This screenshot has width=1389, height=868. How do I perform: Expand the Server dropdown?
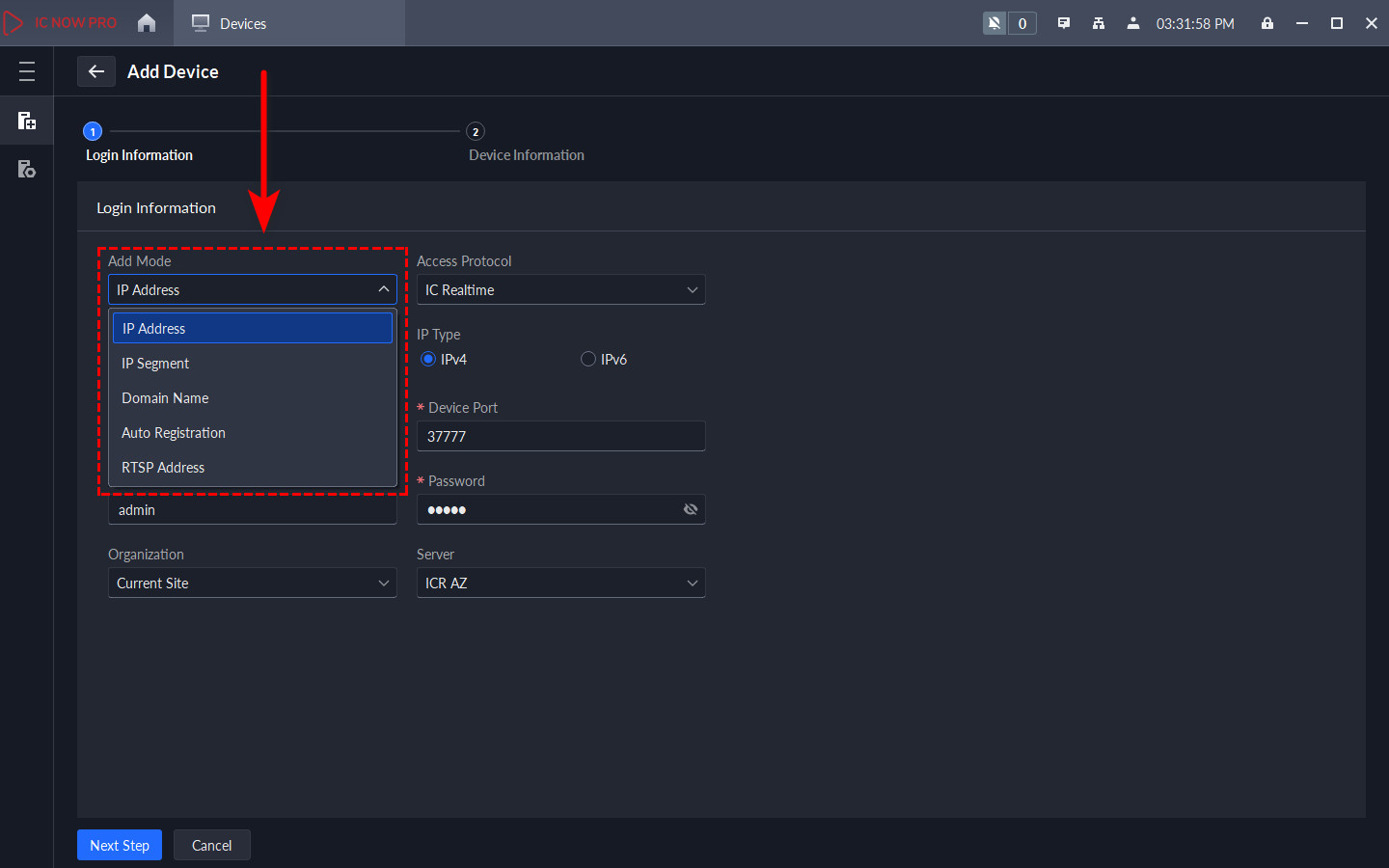click(560, 583)
